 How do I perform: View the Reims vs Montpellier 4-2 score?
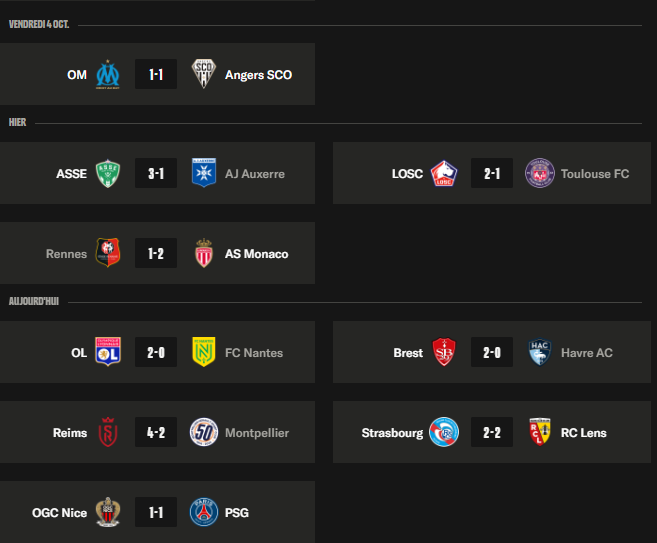click(x=156, y=432)
